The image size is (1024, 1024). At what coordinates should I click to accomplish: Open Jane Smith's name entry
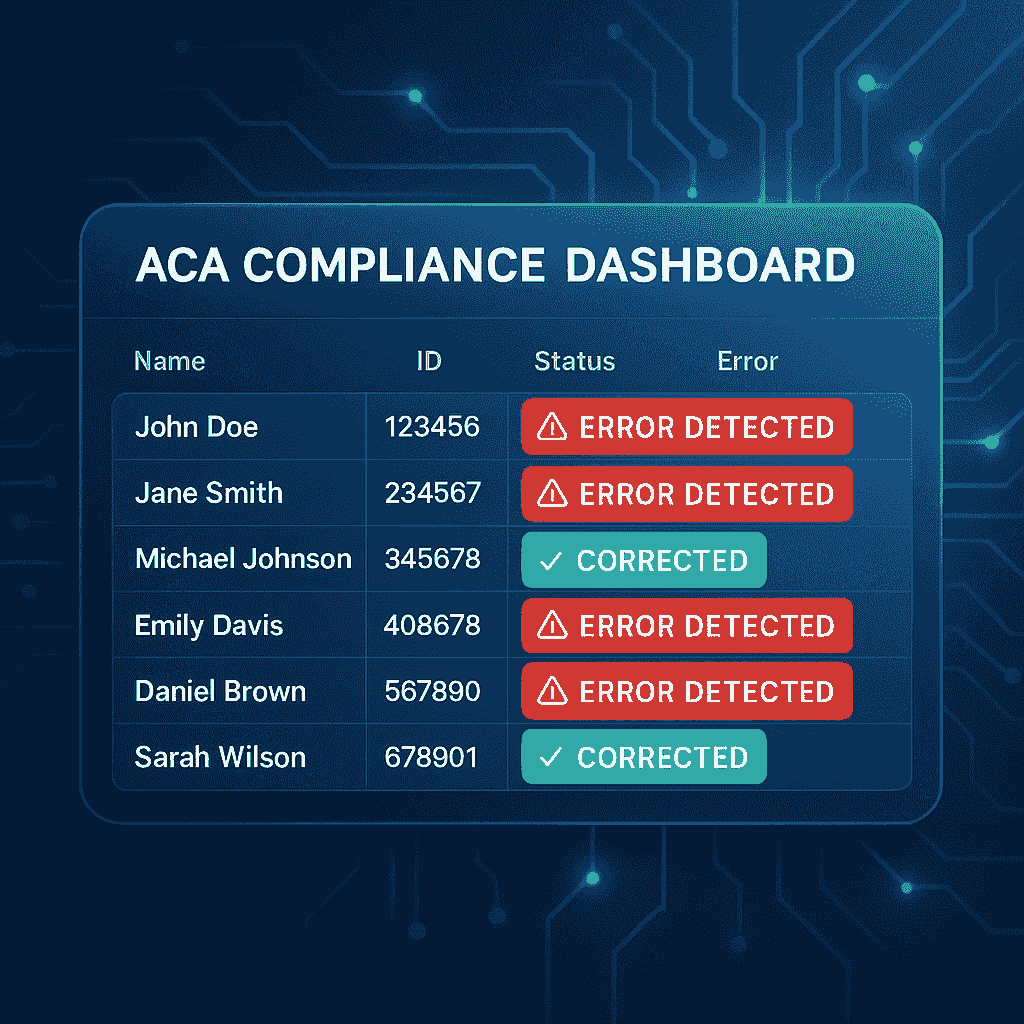pyautogui.click(x=209, y=493)
